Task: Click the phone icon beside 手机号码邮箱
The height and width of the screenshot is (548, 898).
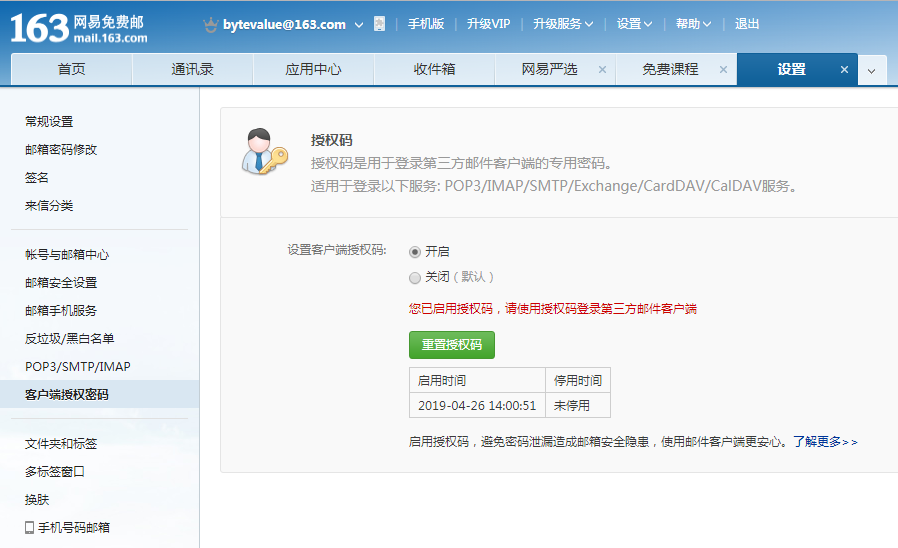Action: tap(30, 527)
